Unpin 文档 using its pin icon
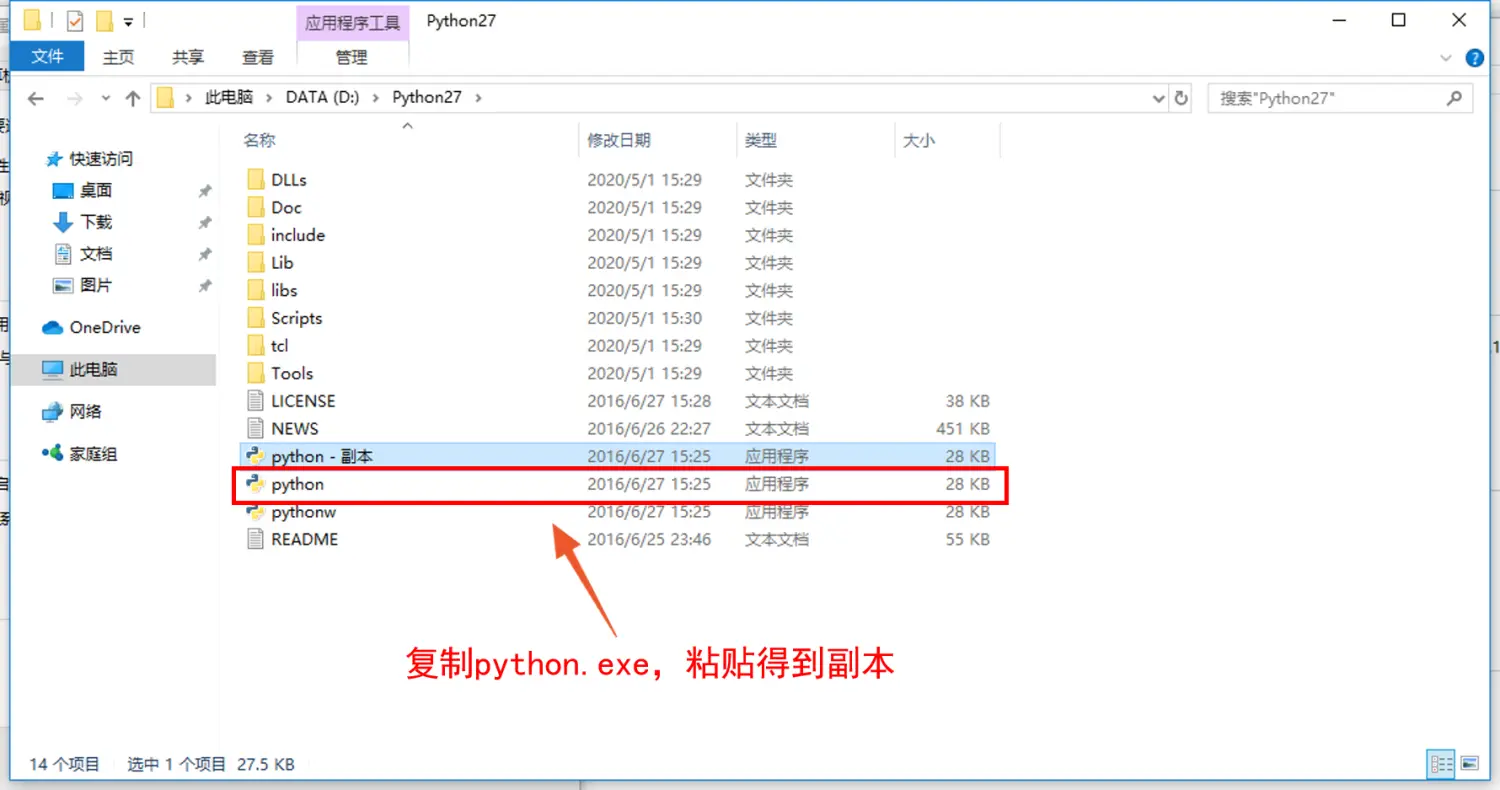Viewport: 1500px width, 790px height. pos(204,254)
